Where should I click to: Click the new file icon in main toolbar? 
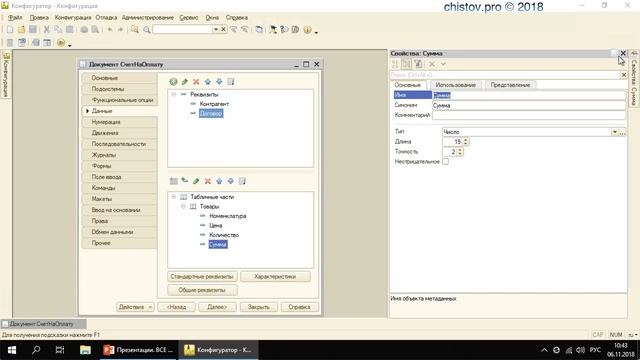tap(10, 29)
